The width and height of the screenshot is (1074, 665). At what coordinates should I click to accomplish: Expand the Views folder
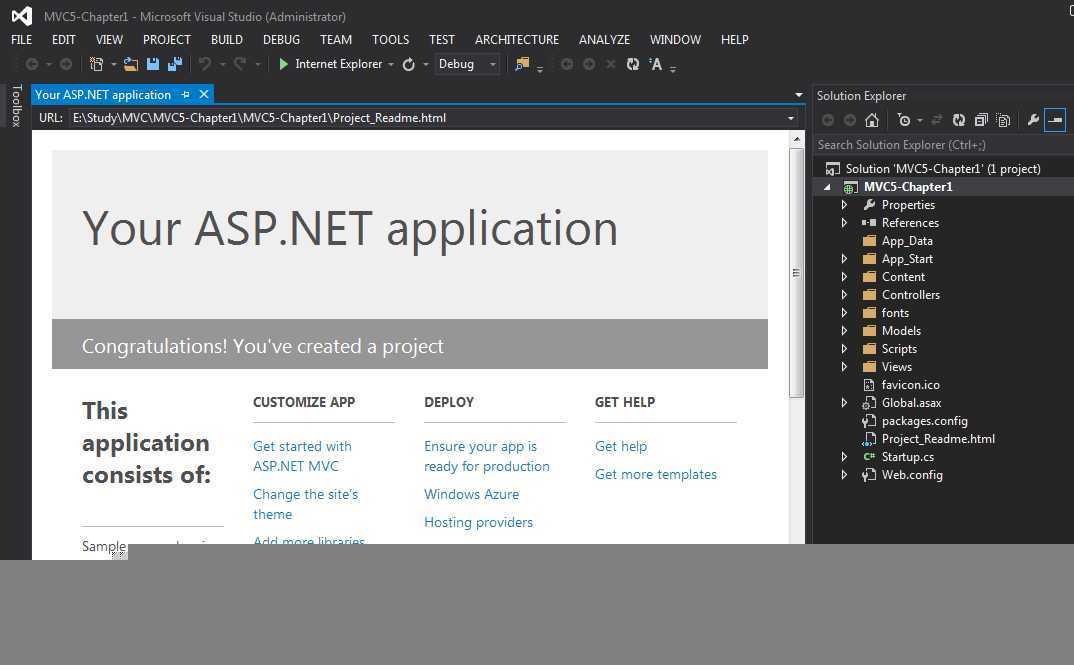pos(844,366)
